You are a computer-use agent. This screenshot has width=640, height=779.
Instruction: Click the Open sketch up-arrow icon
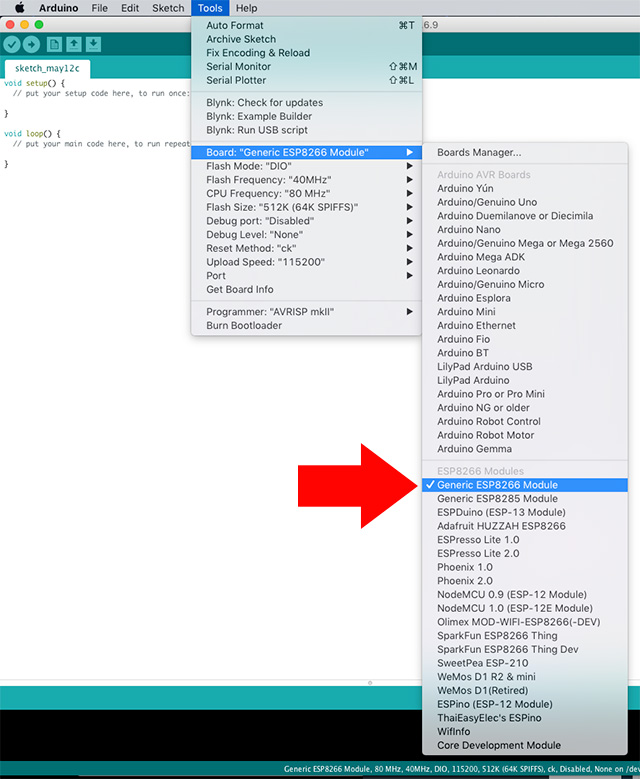click(x=74, y=44)
